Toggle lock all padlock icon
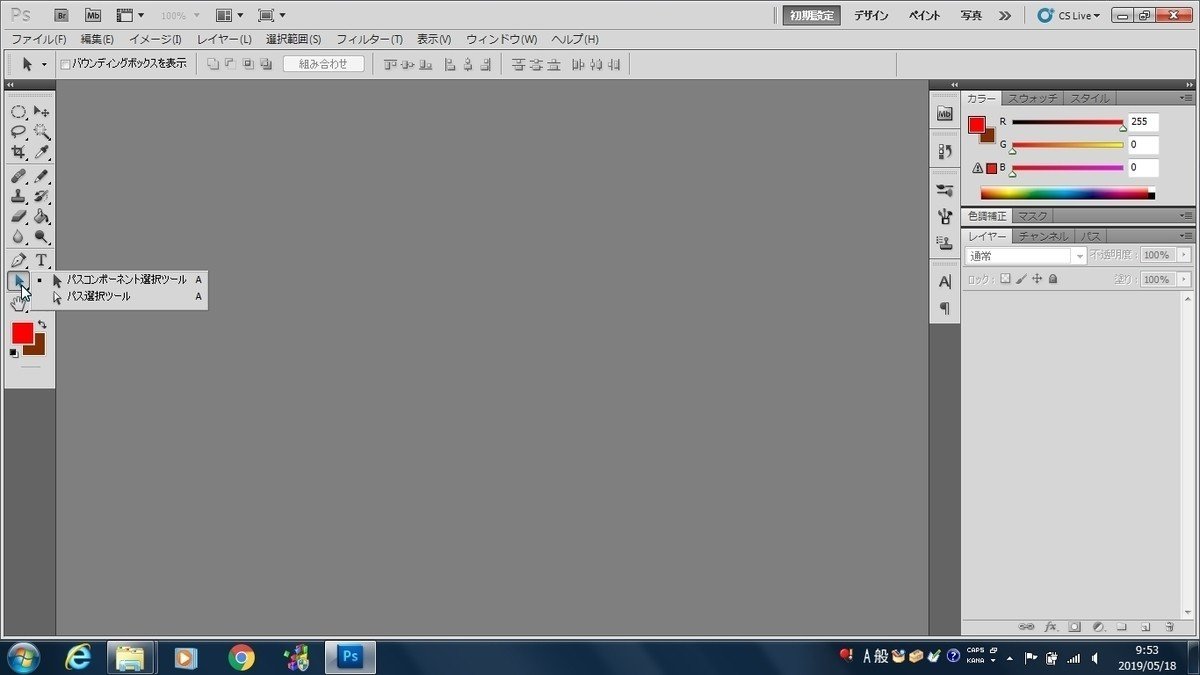This screenshot has height=675, width=1200. [1052, 279]
